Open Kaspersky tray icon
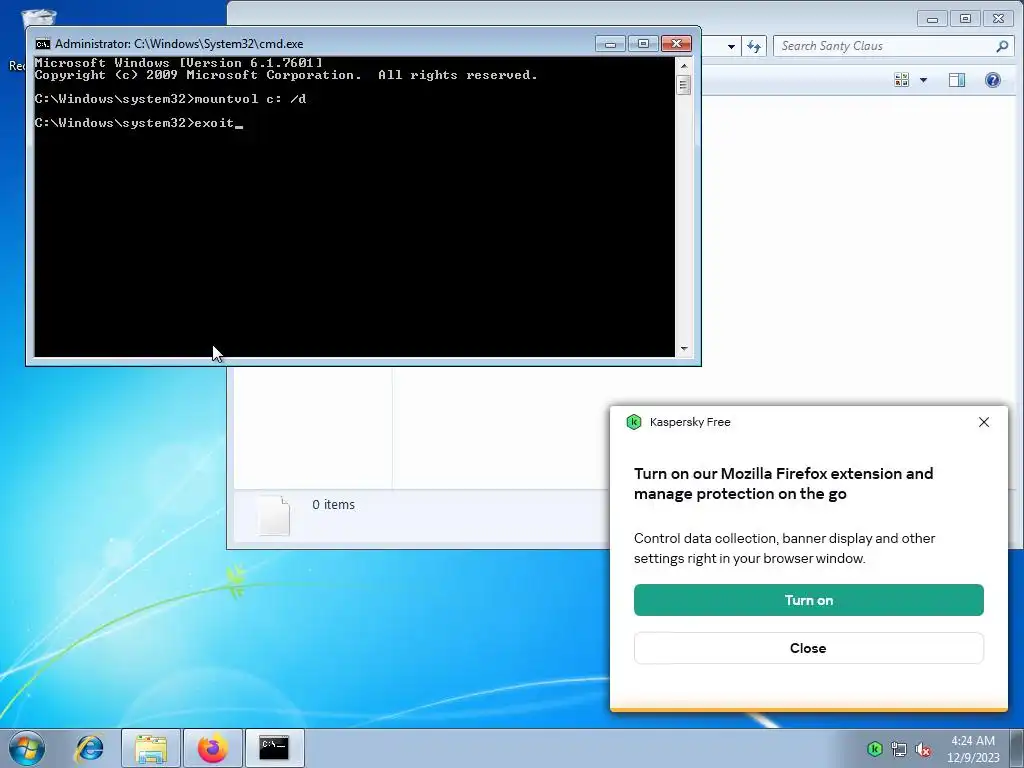The width and height of the screenshot is (1024, 768). pos(874,749)
